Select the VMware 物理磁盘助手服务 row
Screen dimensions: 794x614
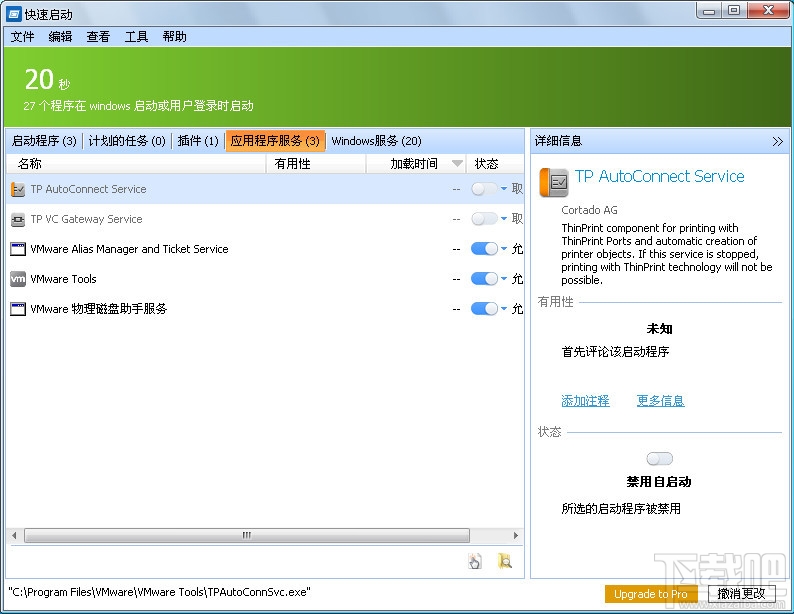(x=265, y=308)
